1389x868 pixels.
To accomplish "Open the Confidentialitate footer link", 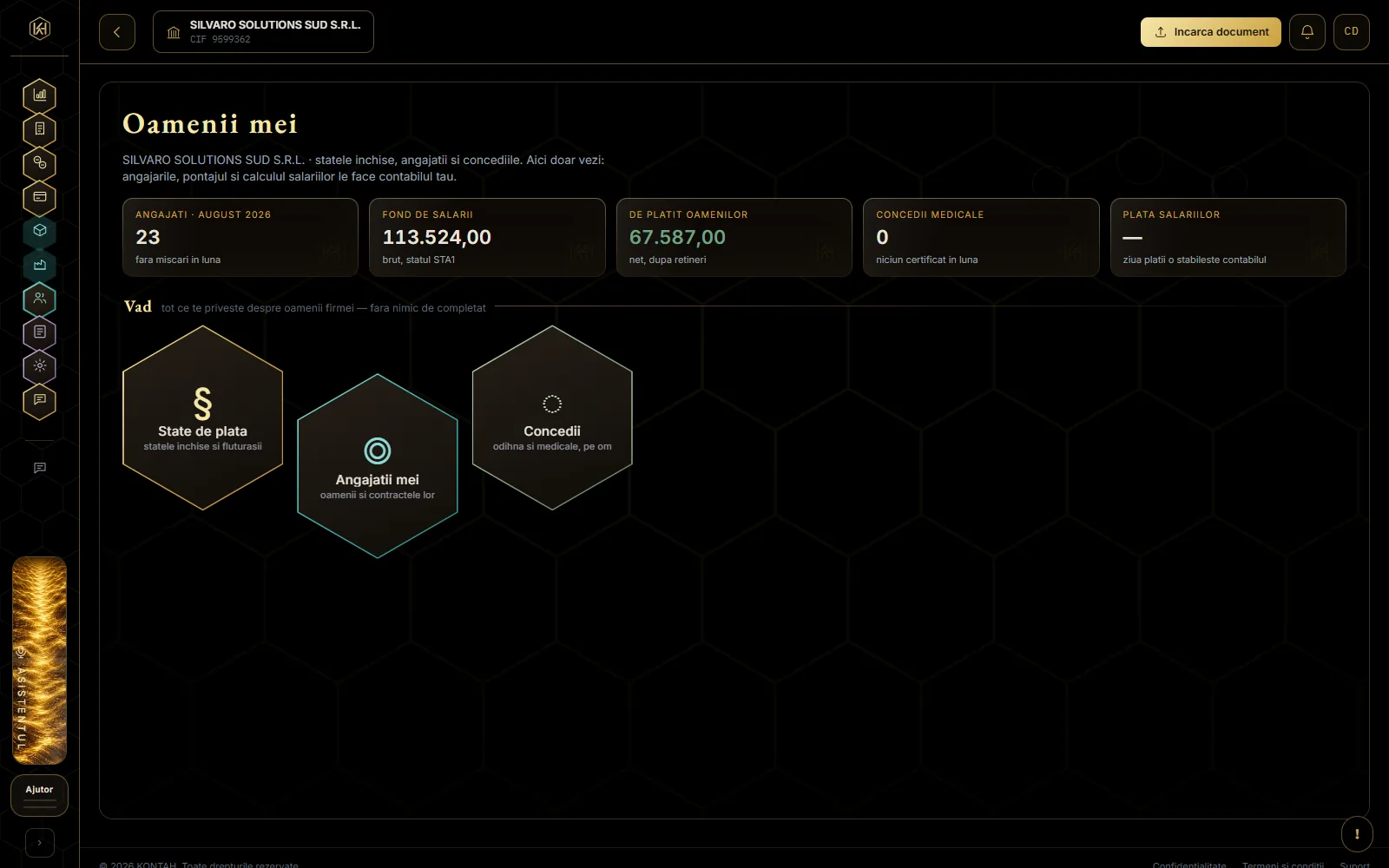I will [1189, 865].
